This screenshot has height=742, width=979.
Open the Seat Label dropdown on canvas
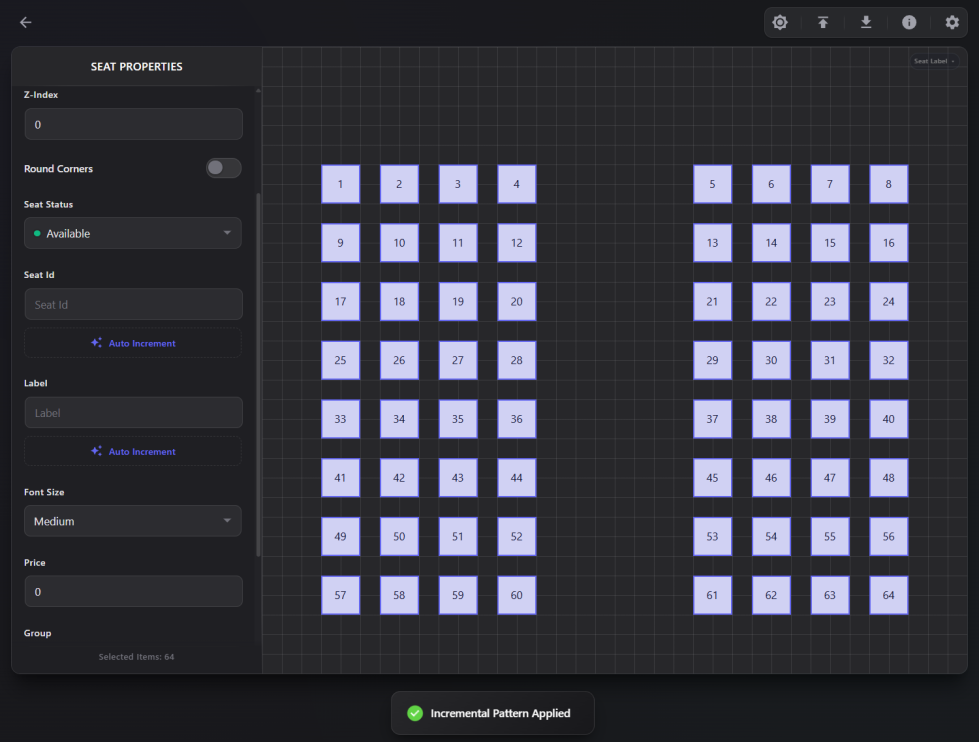[934, 61]
